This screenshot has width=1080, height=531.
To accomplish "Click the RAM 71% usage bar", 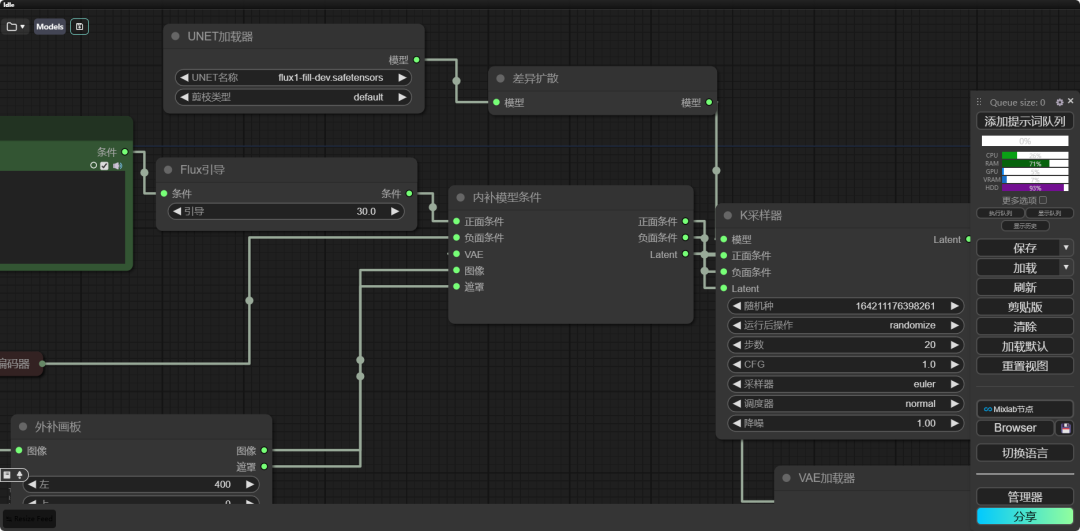I will tap(1035, 163).
